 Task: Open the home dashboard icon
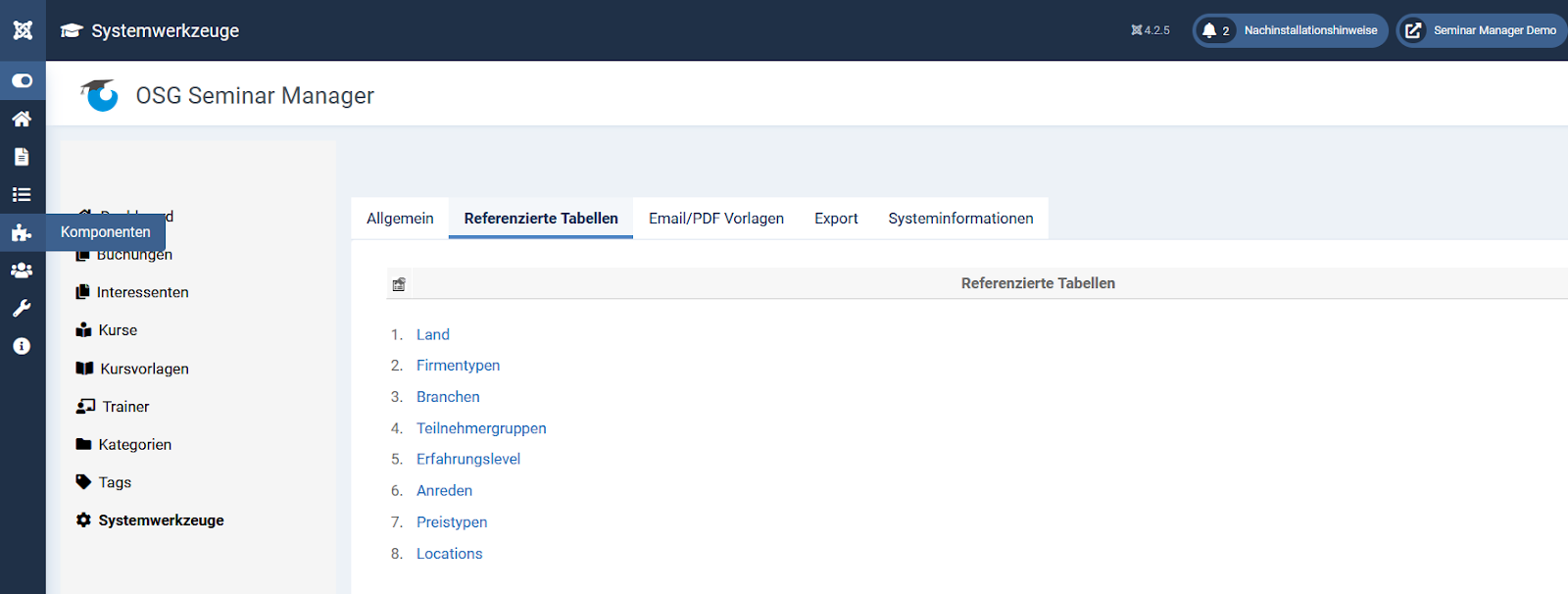(22, 119)
